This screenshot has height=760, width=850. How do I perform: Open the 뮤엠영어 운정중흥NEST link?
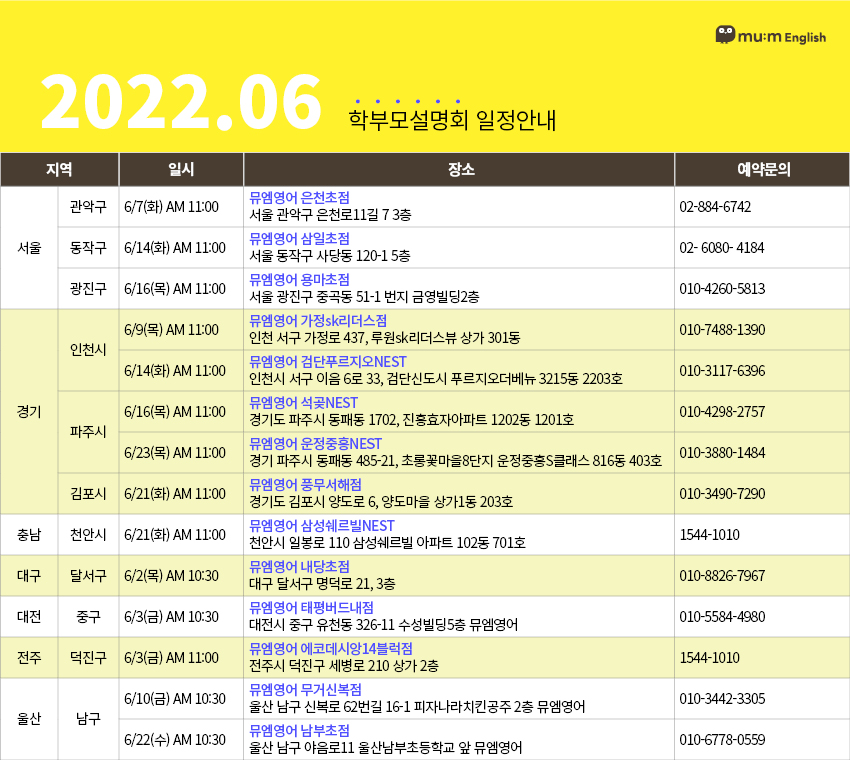[x=315, y=443]
